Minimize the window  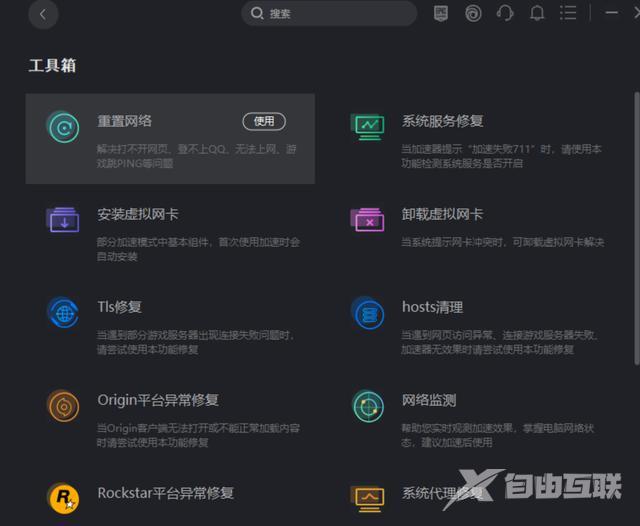point(611,13)
